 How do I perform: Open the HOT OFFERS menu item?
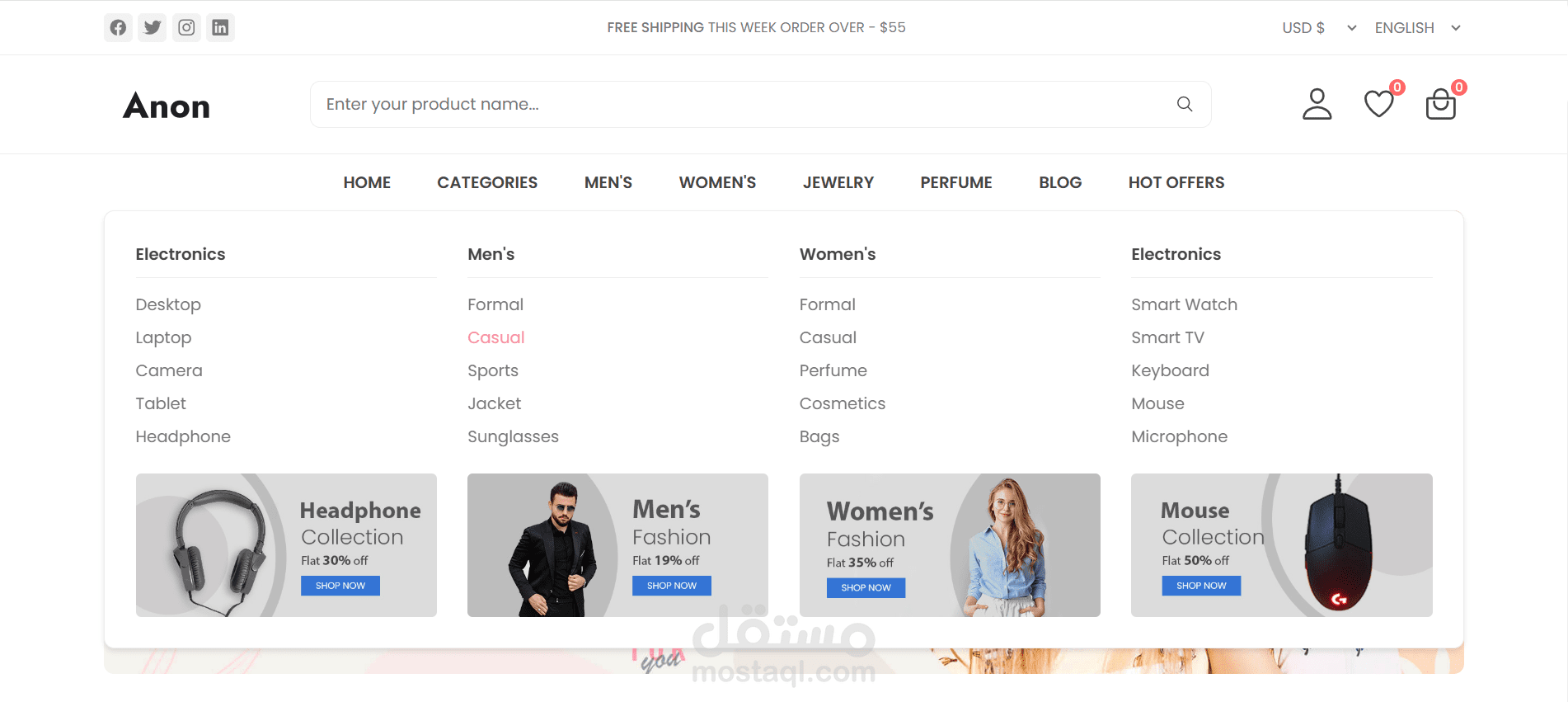1176,182
